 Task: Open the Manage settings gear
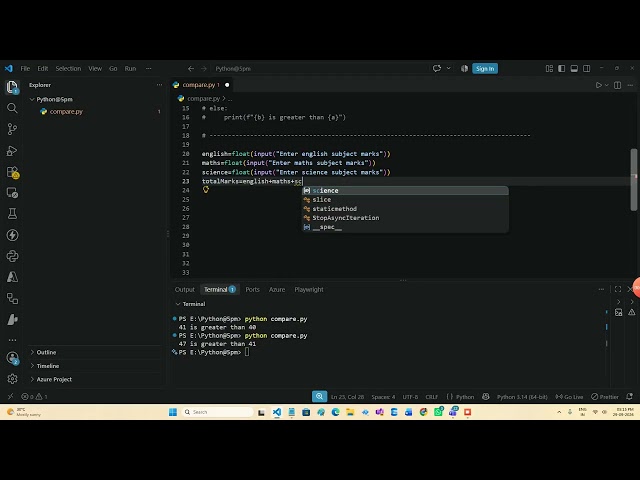coord(12,379)
